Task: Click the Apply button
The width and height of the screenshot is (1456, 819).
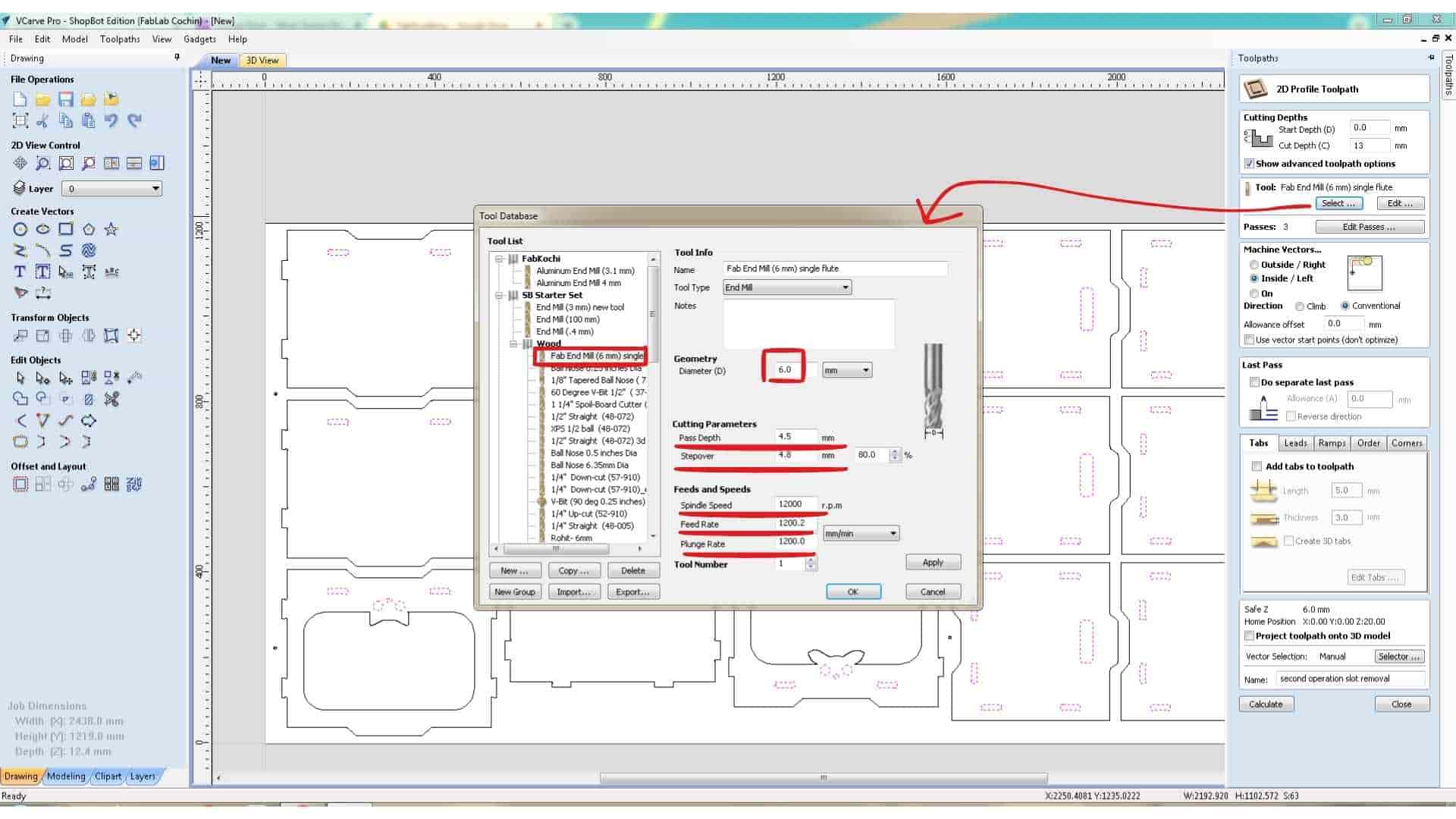Action: click(933, 562)
